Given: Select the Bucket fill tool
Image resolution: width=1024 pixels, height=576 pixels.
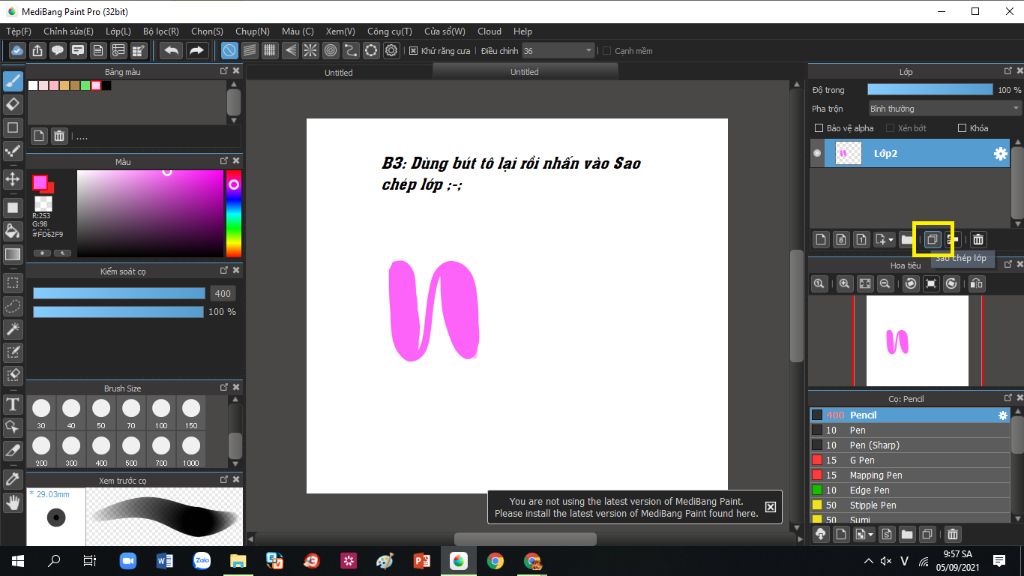Looking at the screenshot, I should (12, 231).
